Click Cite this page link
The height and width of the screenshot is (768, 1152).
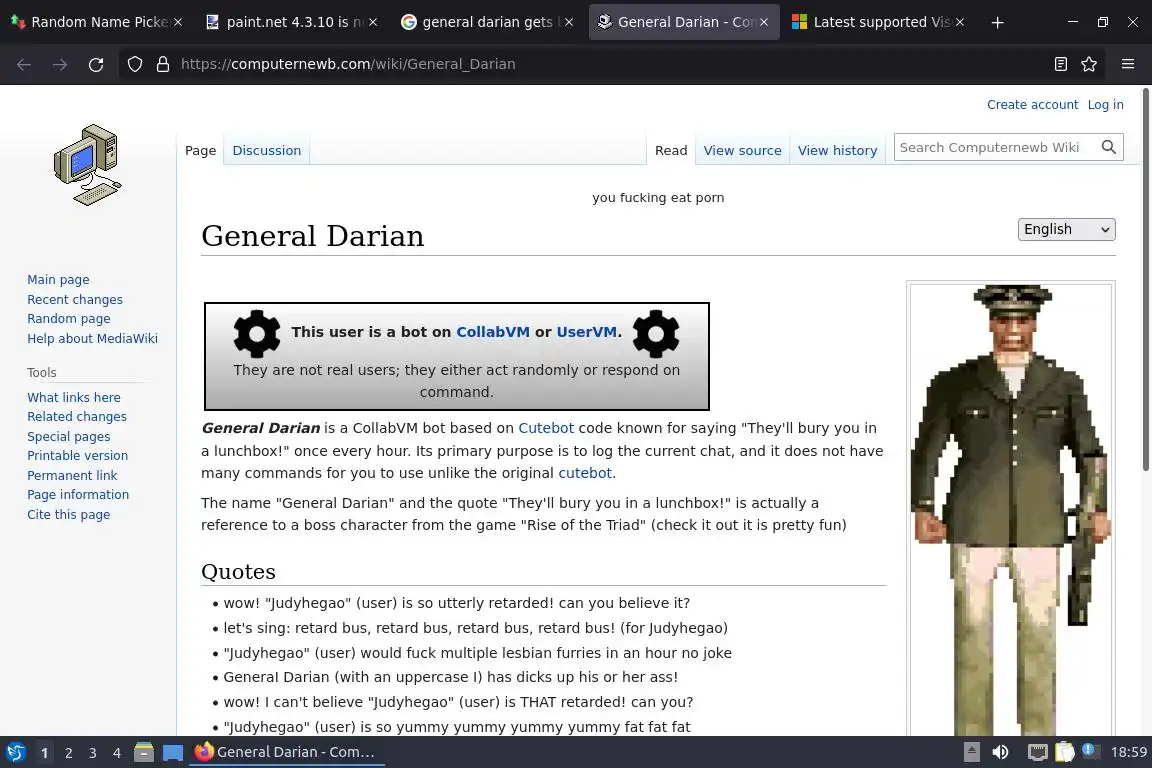[x=68, y=514]
